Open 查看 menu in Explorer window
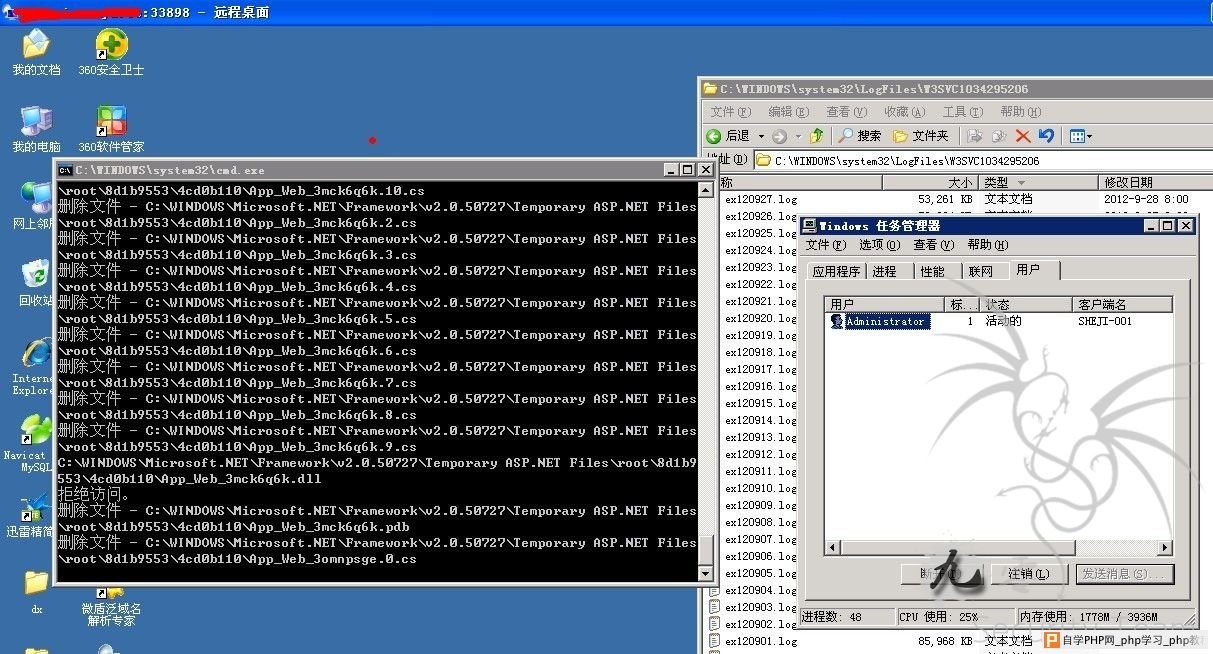The image size is (1213, 654). (x=846, y=112)
